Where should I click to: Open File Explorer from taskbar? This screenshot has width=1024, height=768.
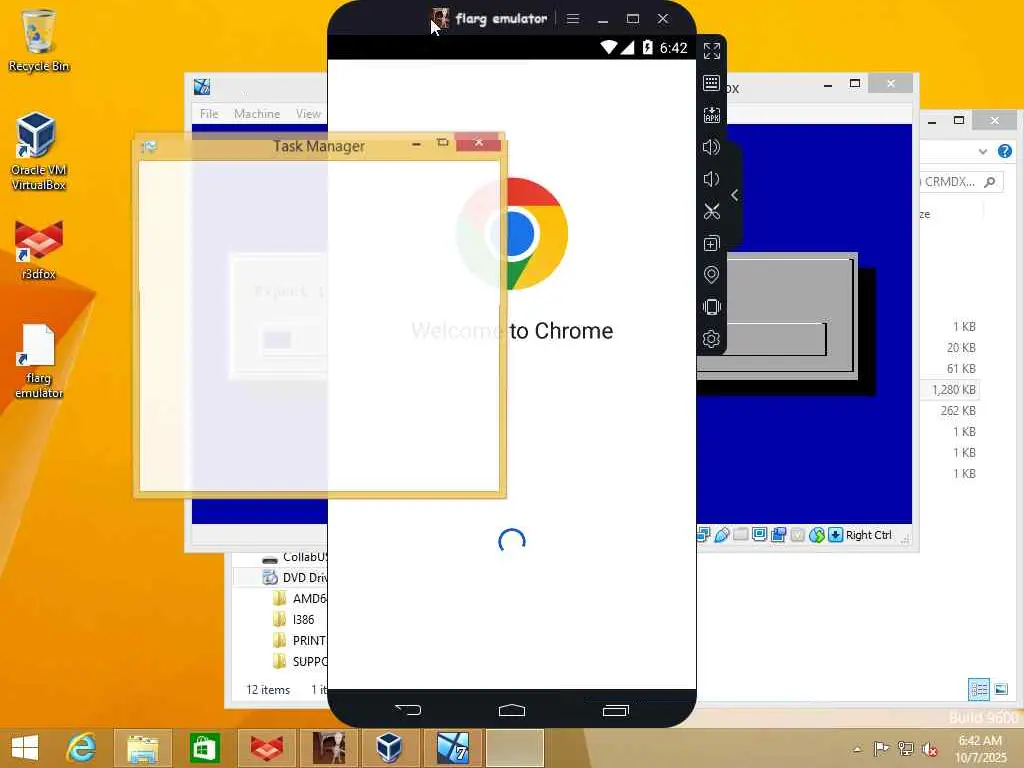143,748
